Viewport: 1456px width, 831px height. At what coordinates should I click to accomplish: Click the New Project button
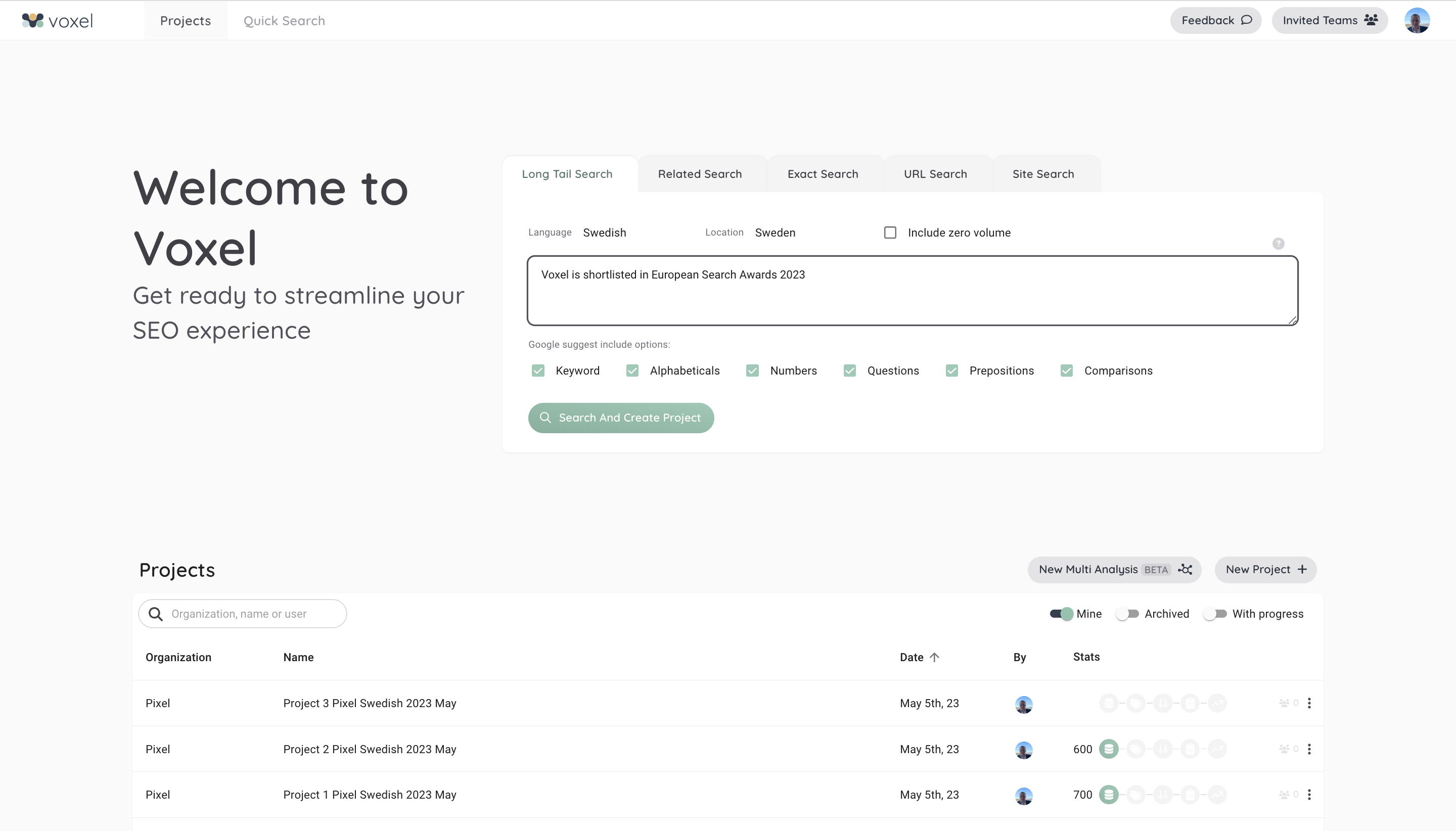(1265, 570)
